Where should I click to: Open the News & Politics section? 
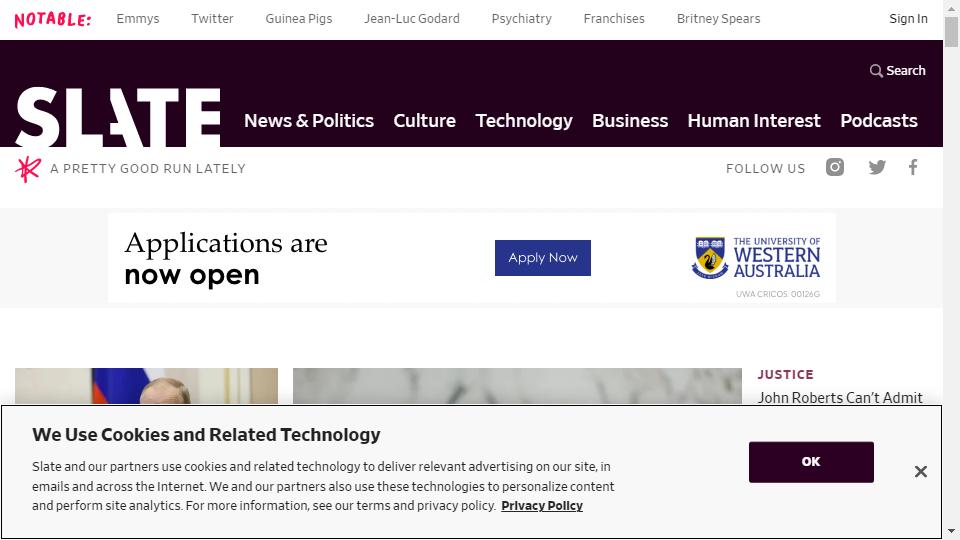[x=309, y=121]
